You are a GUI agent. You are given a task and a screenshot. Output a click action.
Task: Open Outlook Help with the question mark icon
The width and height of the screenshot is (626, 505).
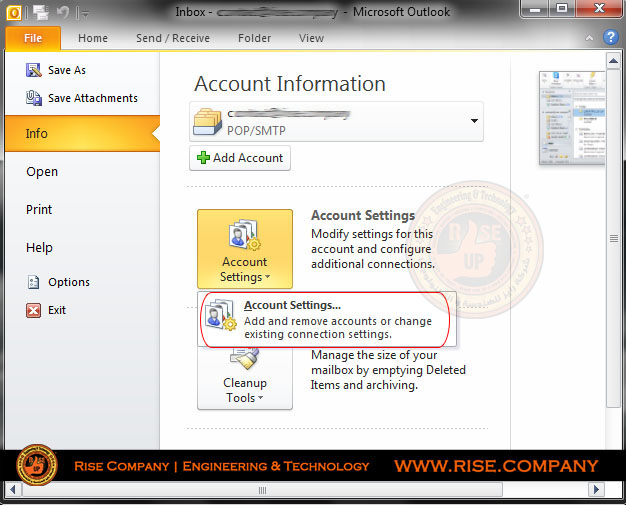(x=610, y=37)
